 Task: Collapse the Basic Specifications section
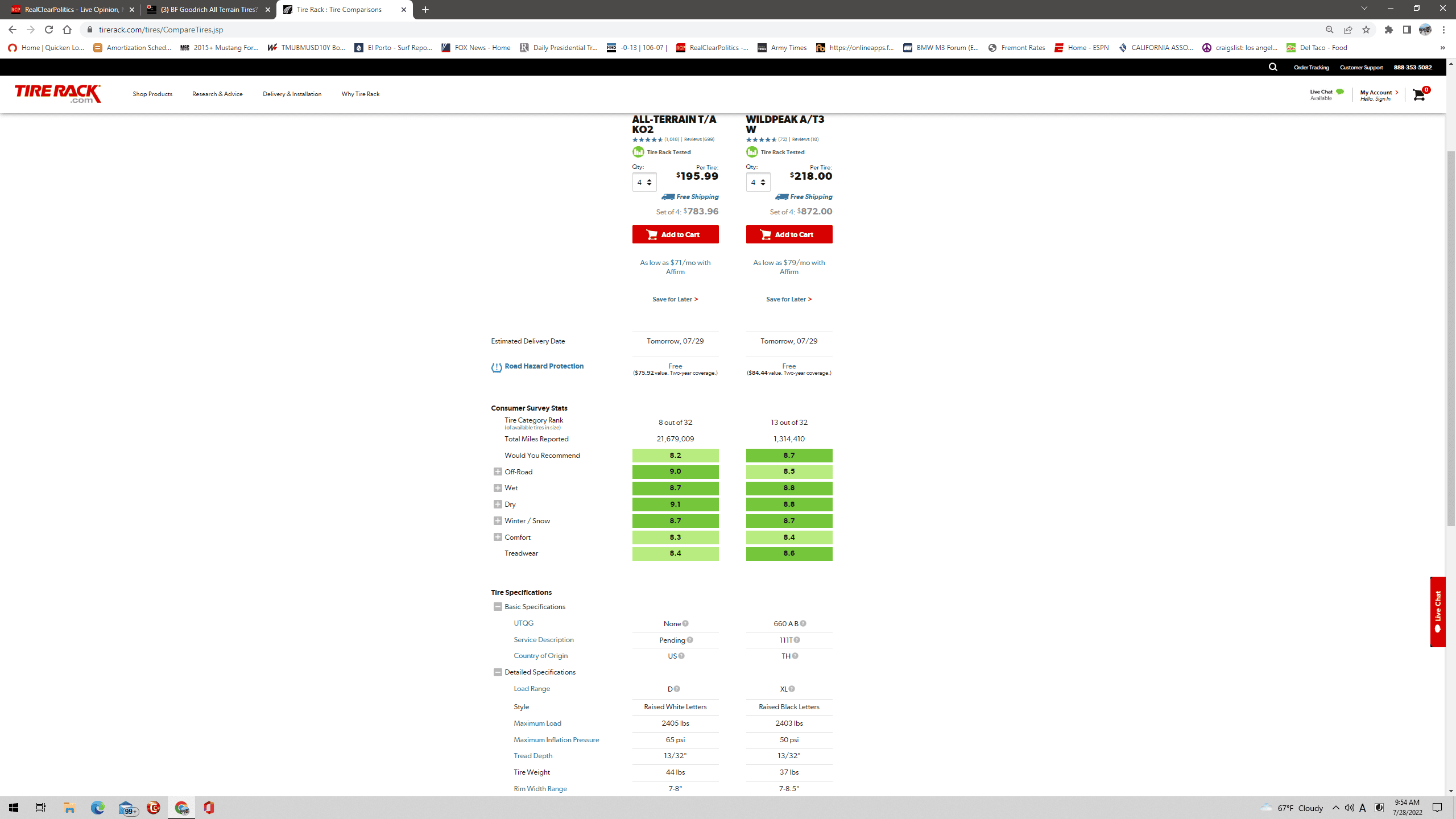click(x=498, y=607)
